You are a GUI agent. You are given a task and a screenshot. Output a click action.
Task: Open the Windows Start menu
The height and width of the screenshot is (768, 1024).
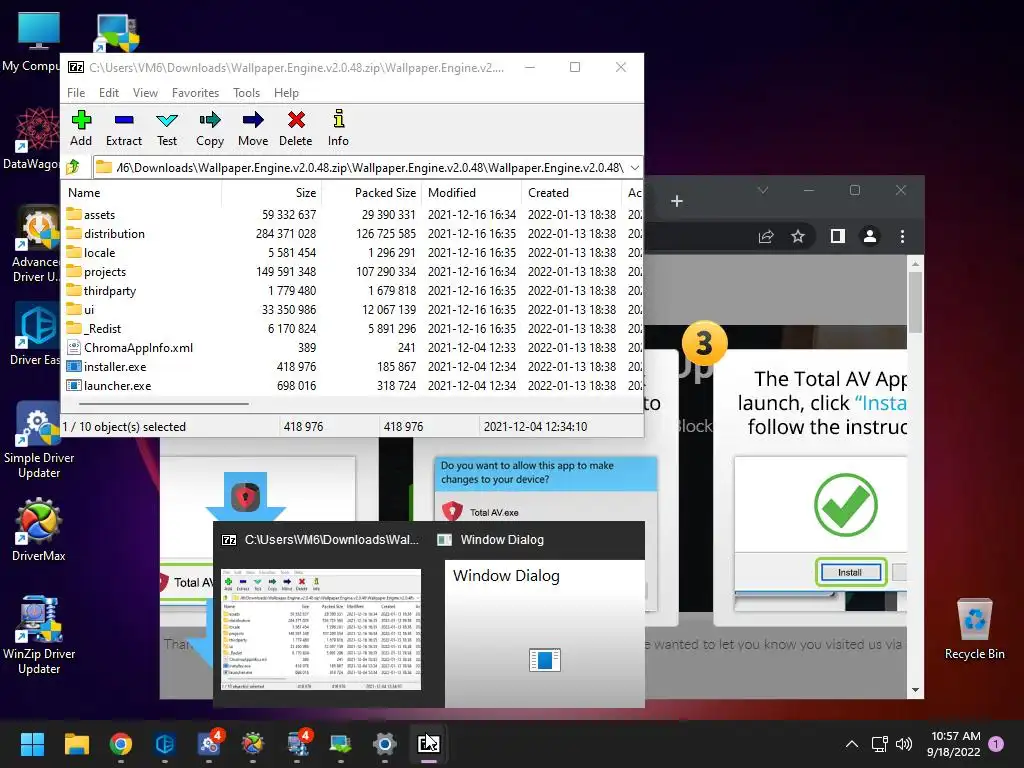click(32, 744)
